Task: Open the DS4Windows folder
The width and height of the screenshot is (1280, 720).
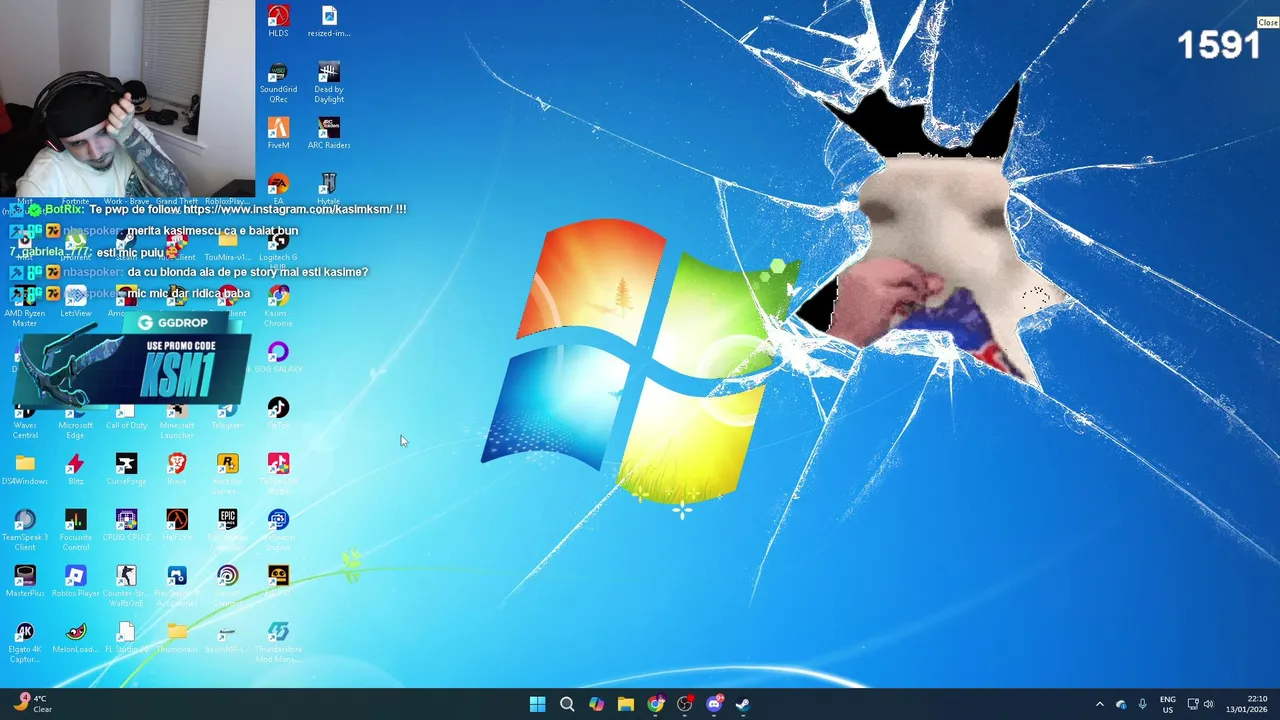Action: (25, 469)
